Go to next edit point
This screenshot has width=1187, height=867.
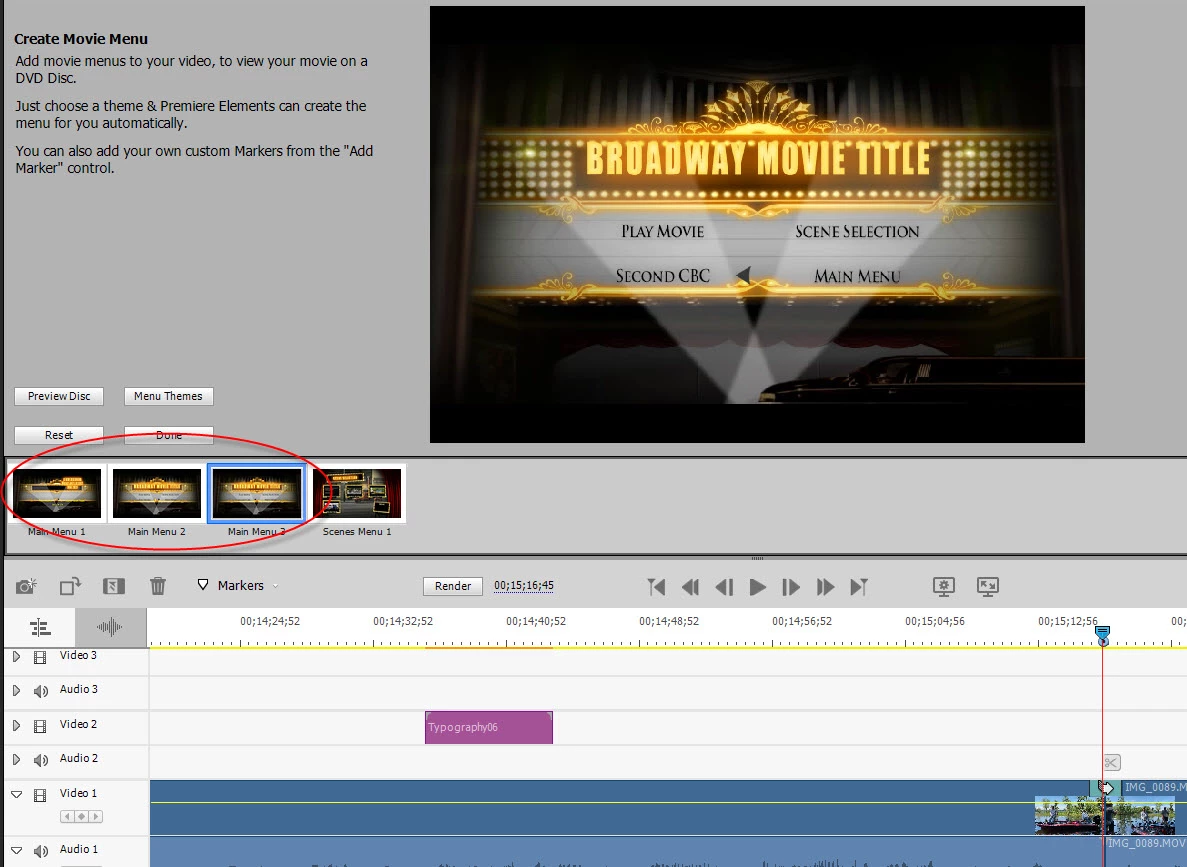tap(858, 587)
